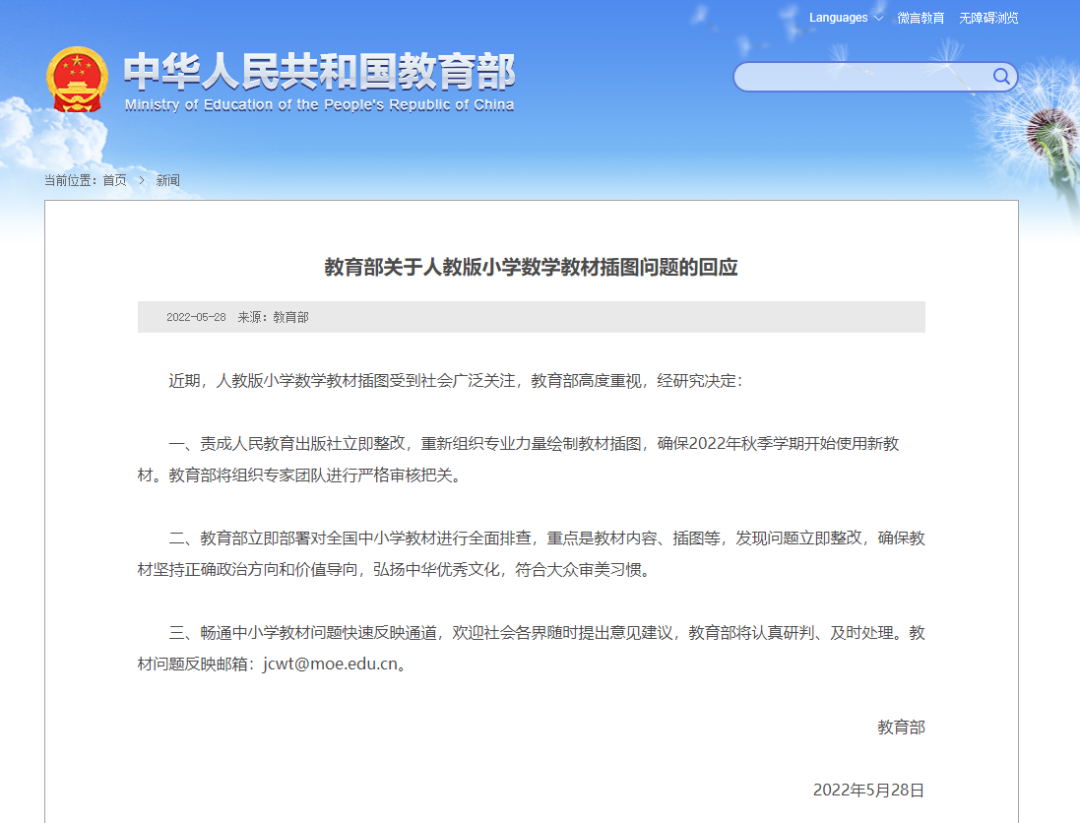
Task: Click the article headline about 人教版 textbook illustrations
Action: click(x=531, y=267)
